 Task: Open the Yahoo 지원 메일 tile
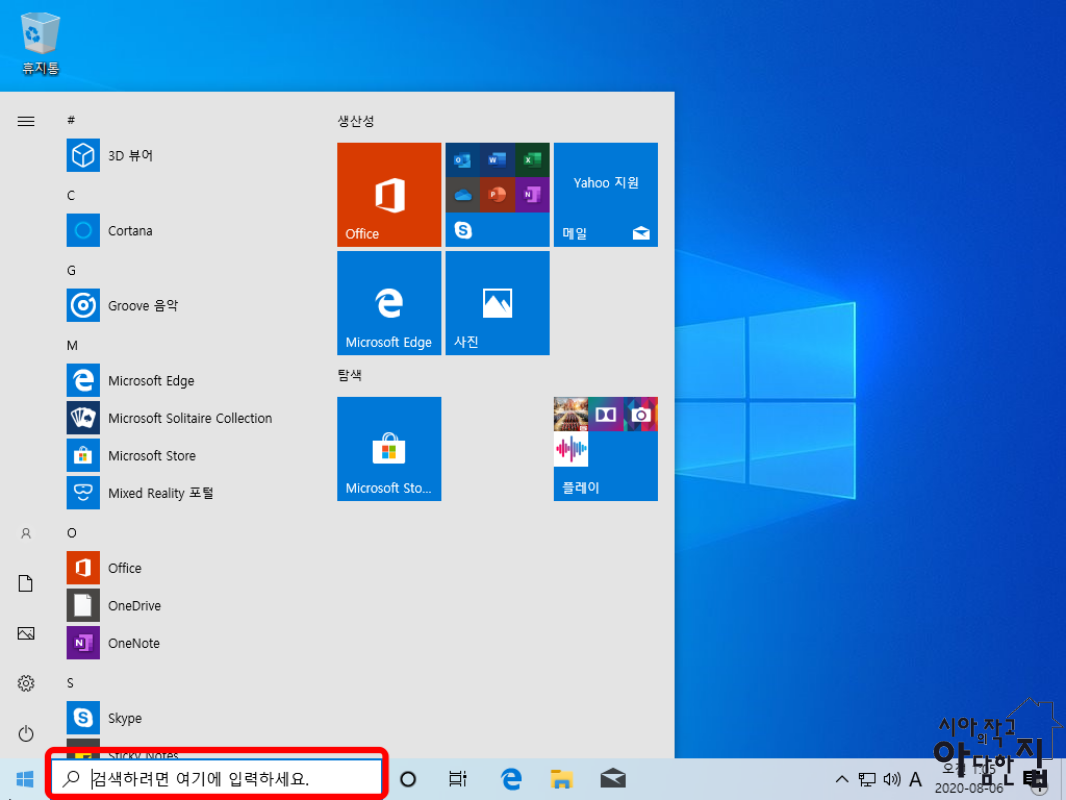click(606, 194)
